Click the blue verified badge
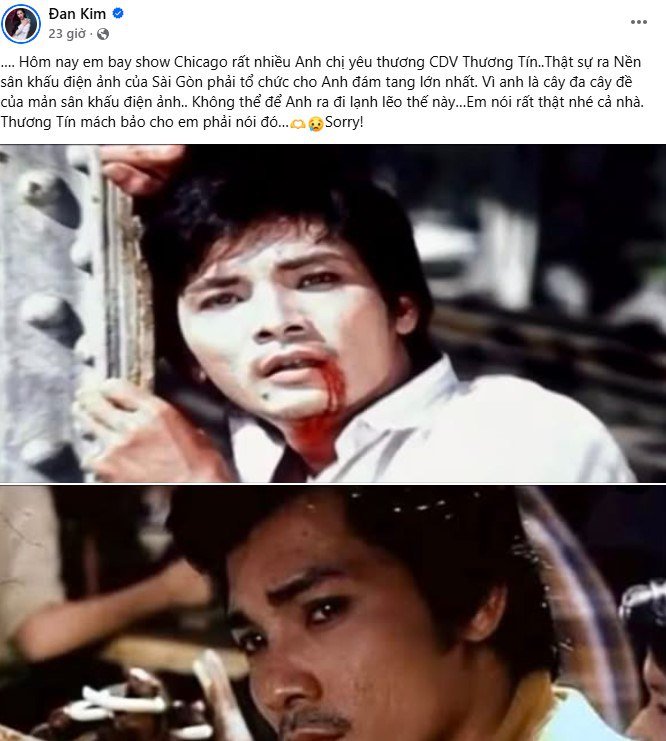 118,13
